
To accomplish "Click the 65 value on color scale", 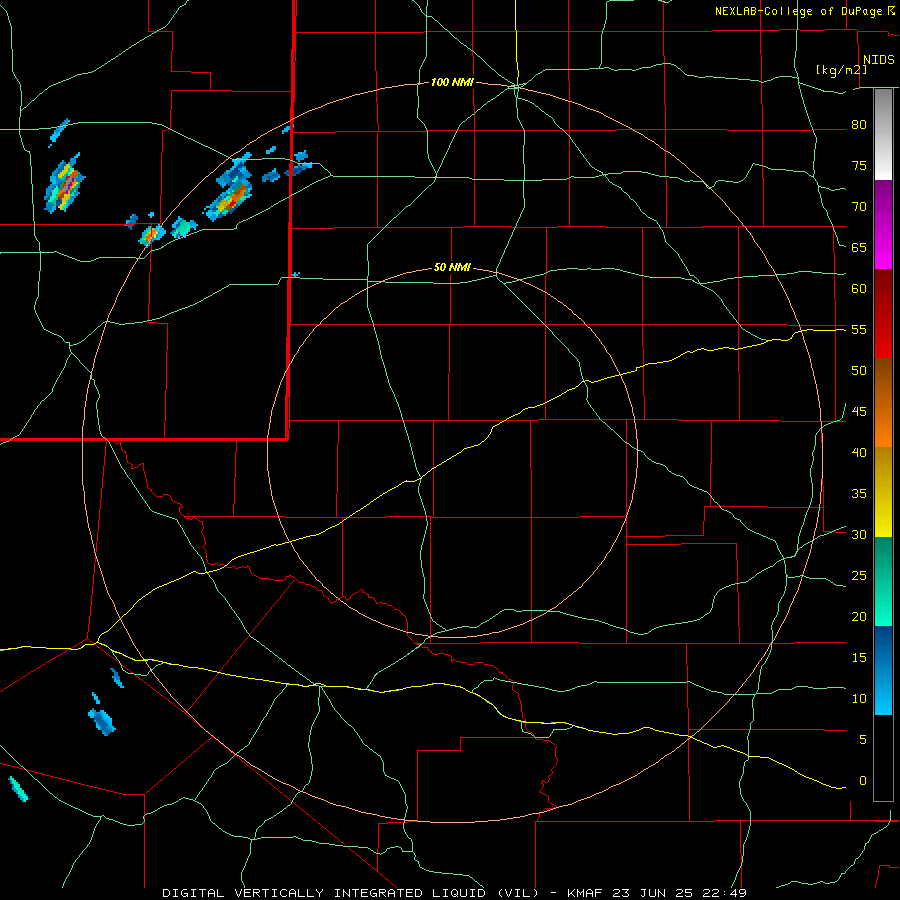I will click(859, 247).
